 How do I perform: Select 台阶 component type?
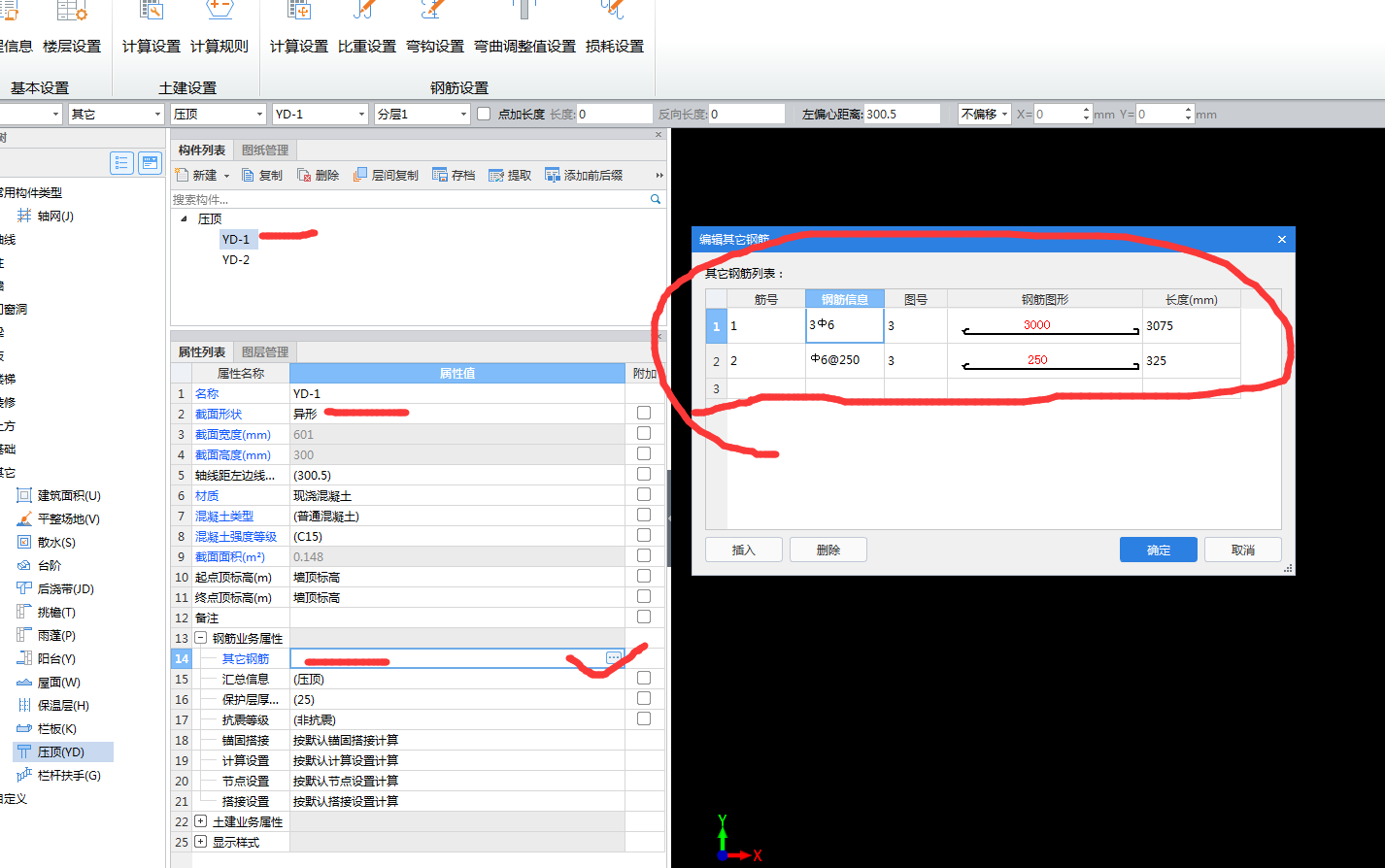pos(39,565)
